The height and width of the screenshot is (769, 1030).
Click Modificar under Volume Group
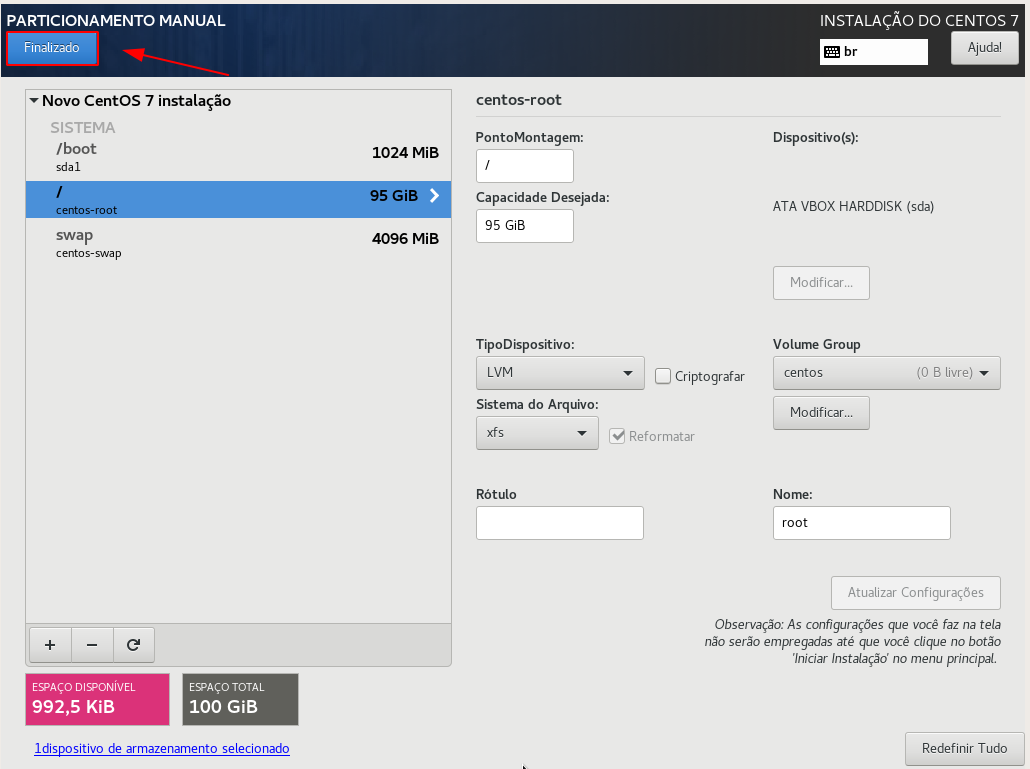coord(821,412)
